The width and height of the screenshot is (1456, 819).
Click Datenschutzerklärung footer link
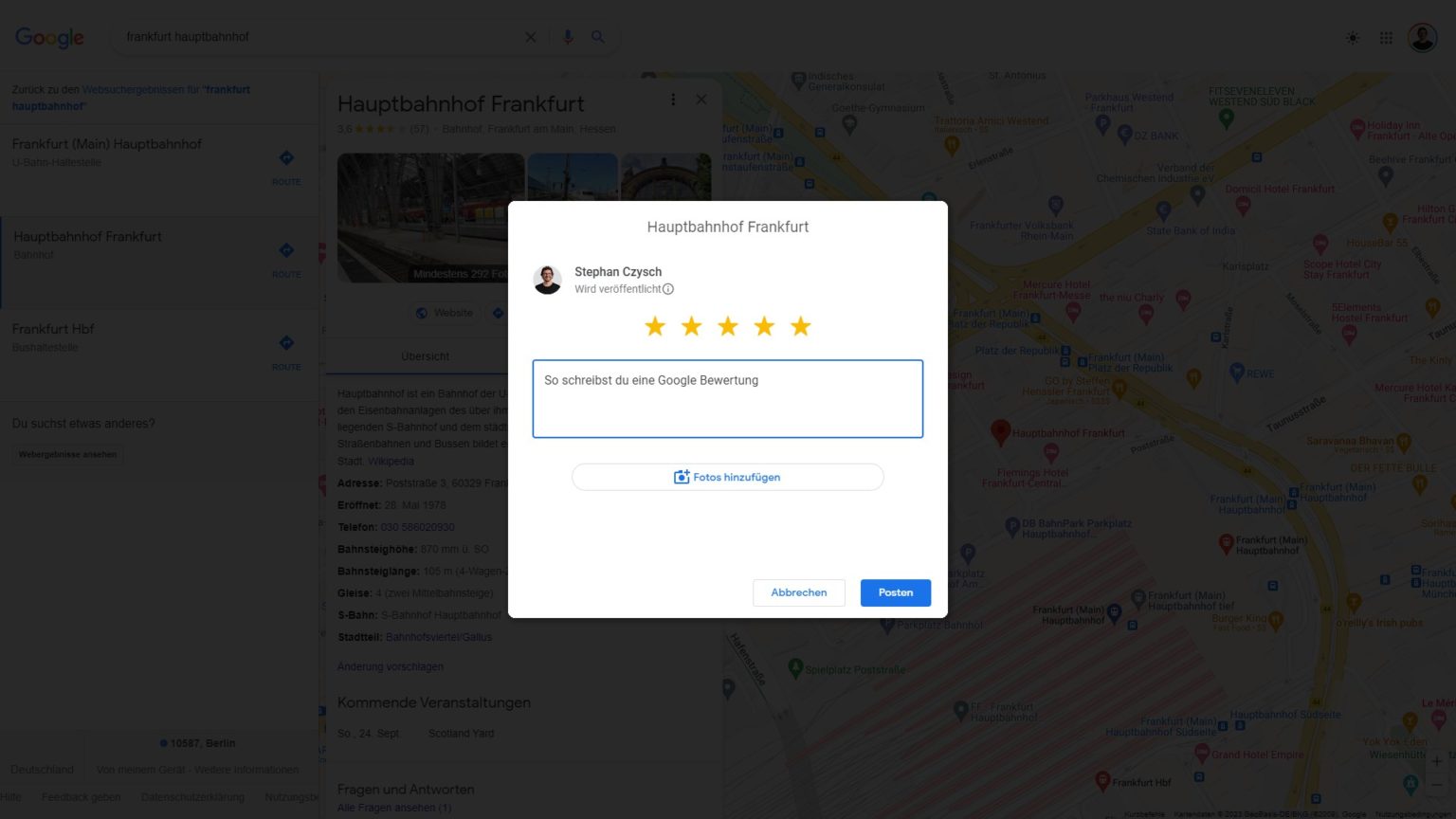point(192,797)
